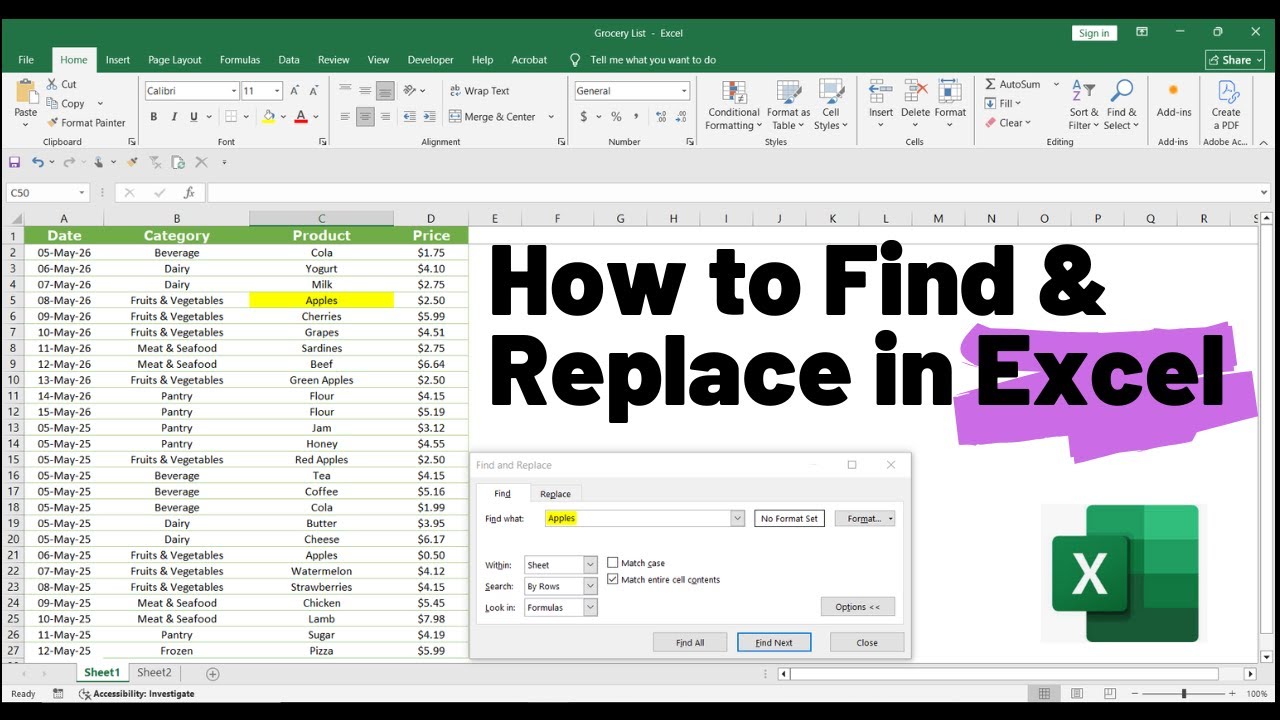
Task: Open the Sort & Filter menu
Action: [1083, 105]
